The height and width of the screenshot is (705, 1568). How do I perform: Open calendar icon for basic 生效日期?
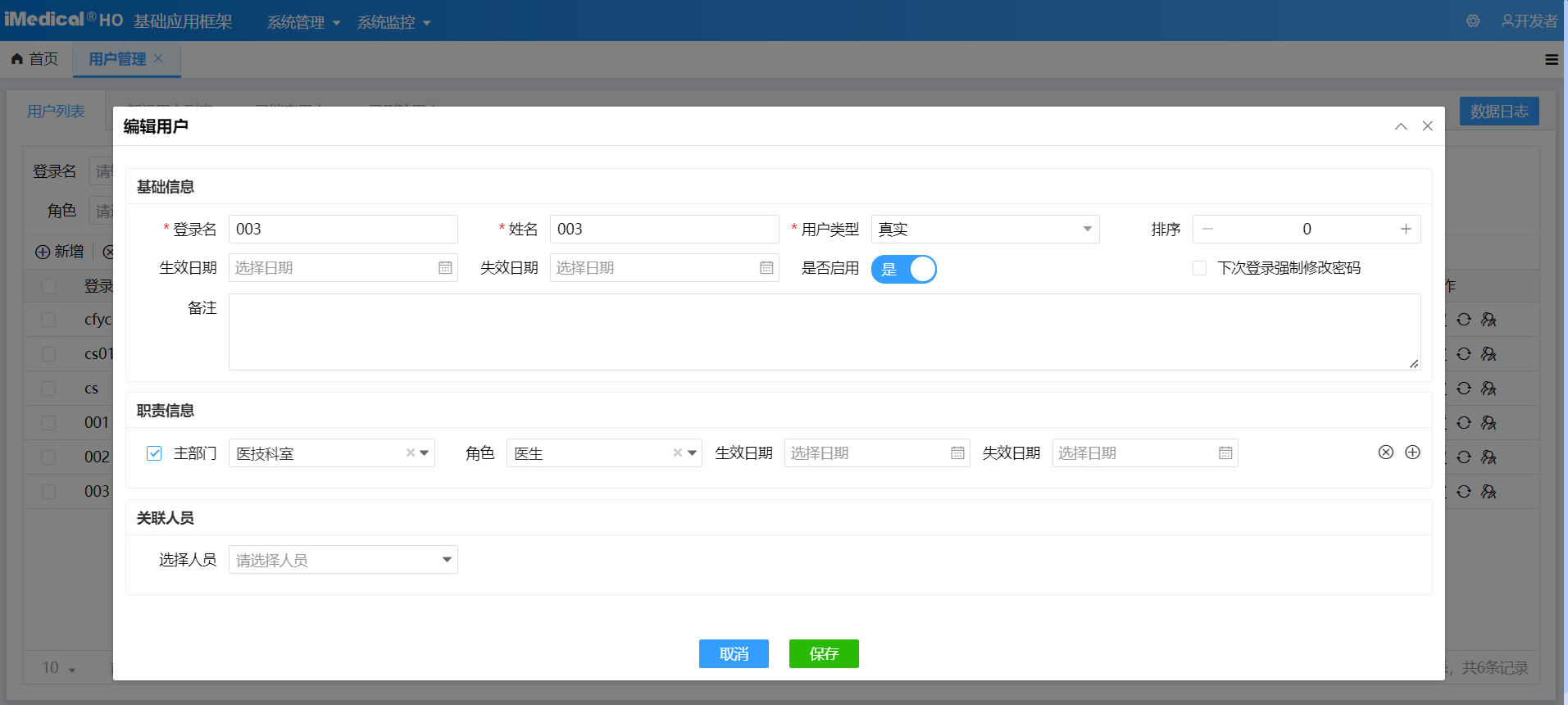[445, 268]
